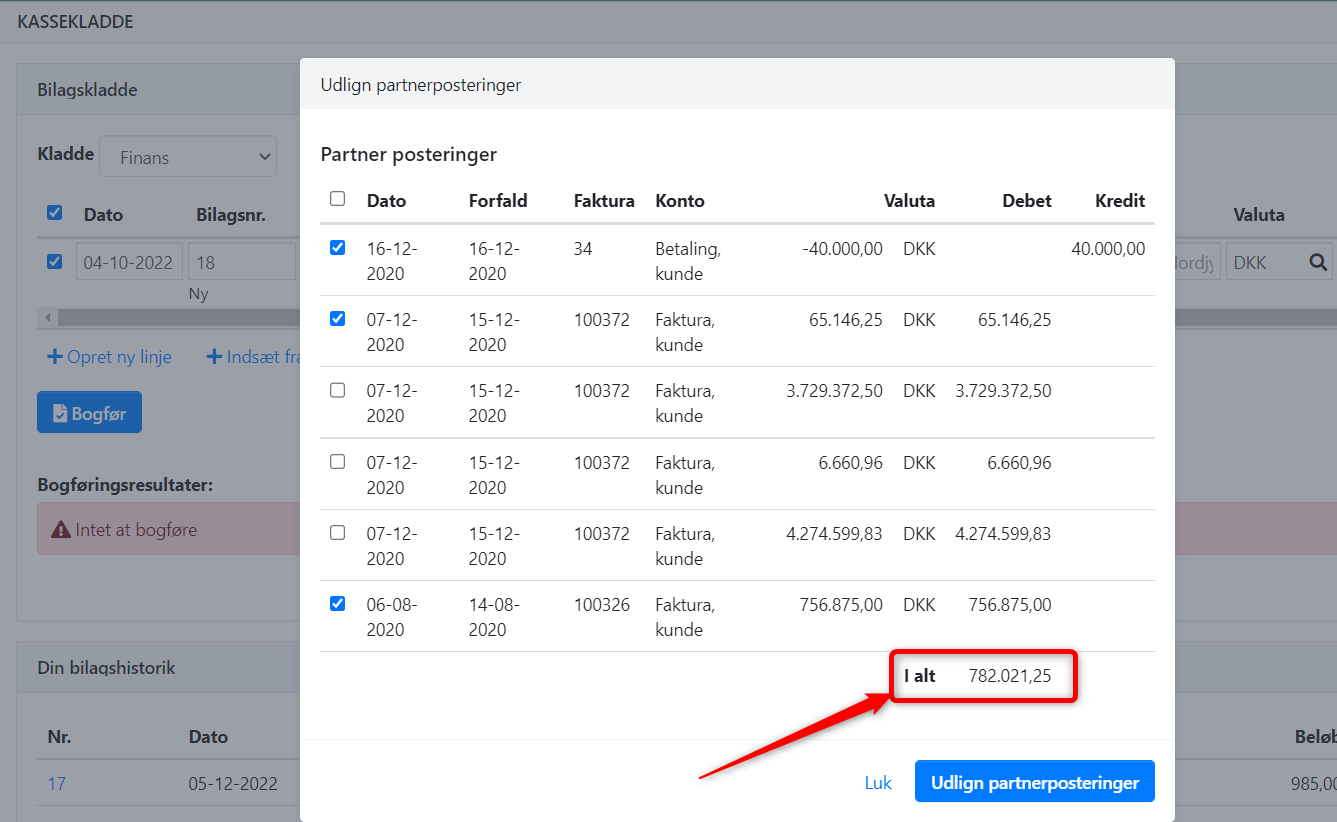The height and width of the screenshot is (822, 1337).
Task: Click the Bogfør button
Action: point(89,413)
